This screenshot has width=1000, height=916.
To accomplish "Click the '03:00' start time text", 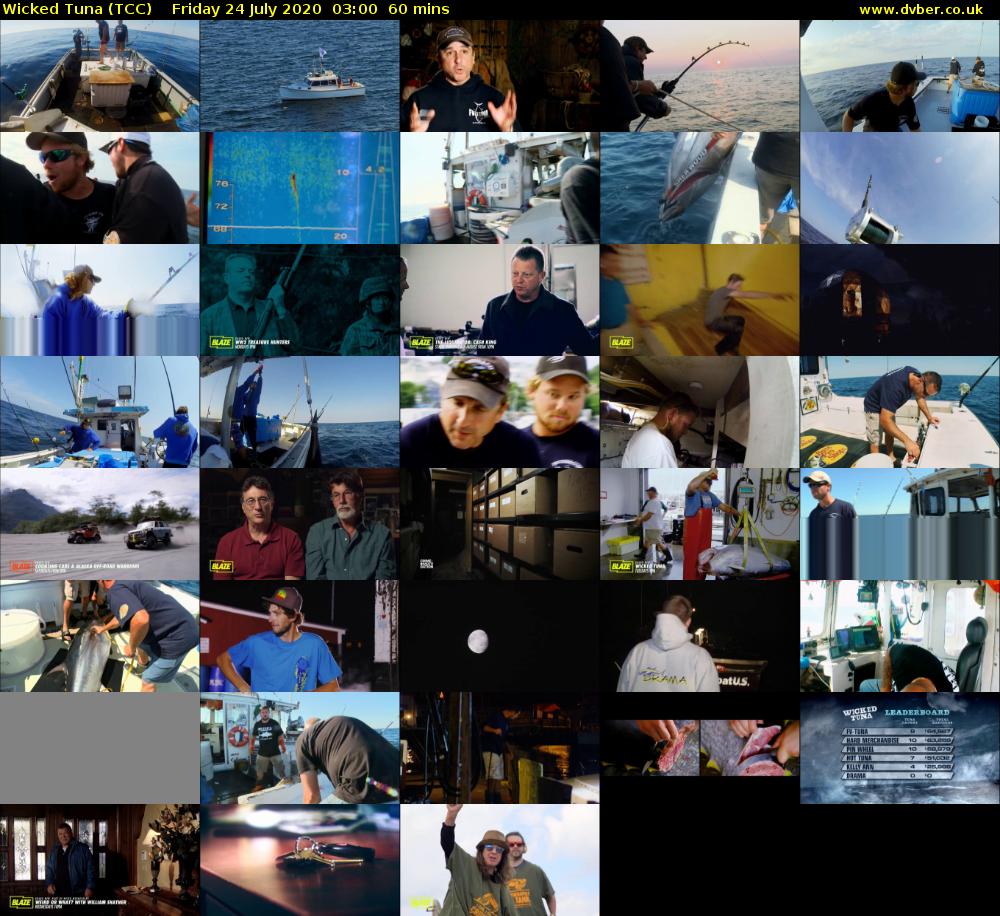I will (x=355, y=10).
